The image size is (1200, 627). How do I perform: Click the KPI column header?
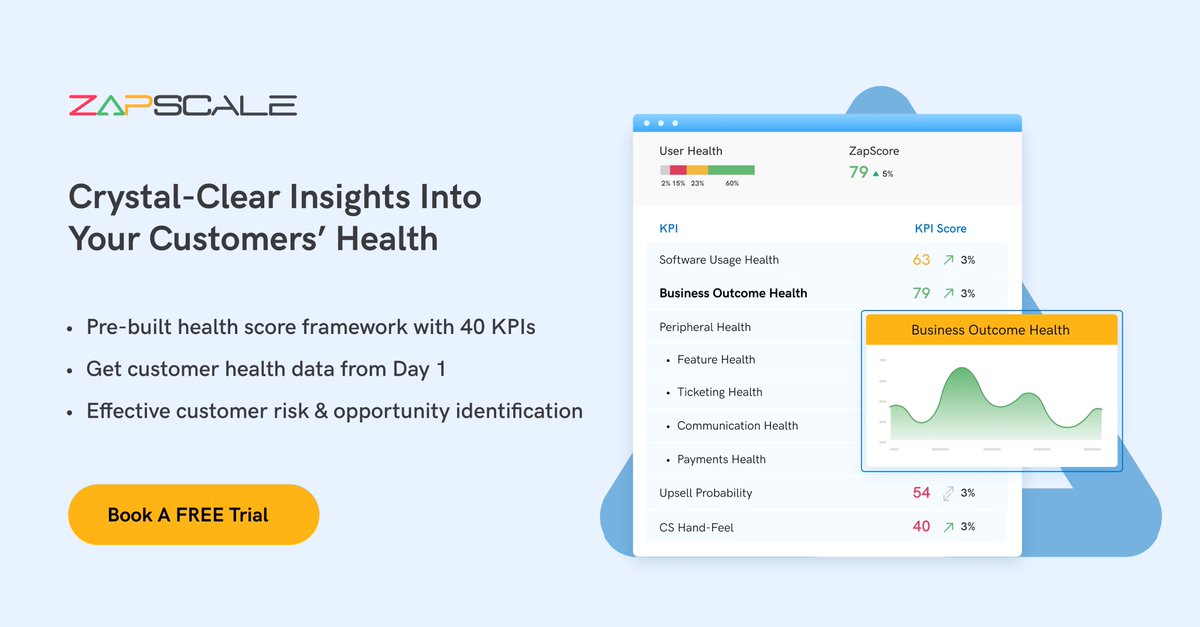click(x=668, y=228)
